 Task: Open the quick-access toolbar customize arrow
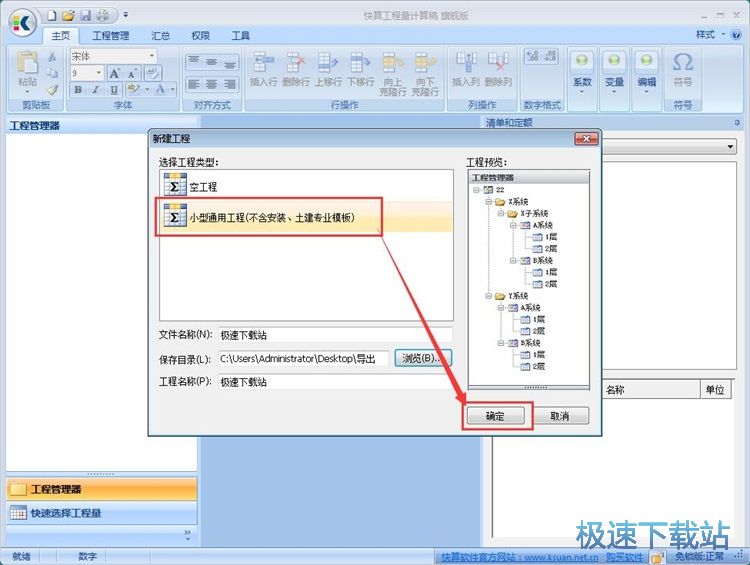tap(125, 15)
